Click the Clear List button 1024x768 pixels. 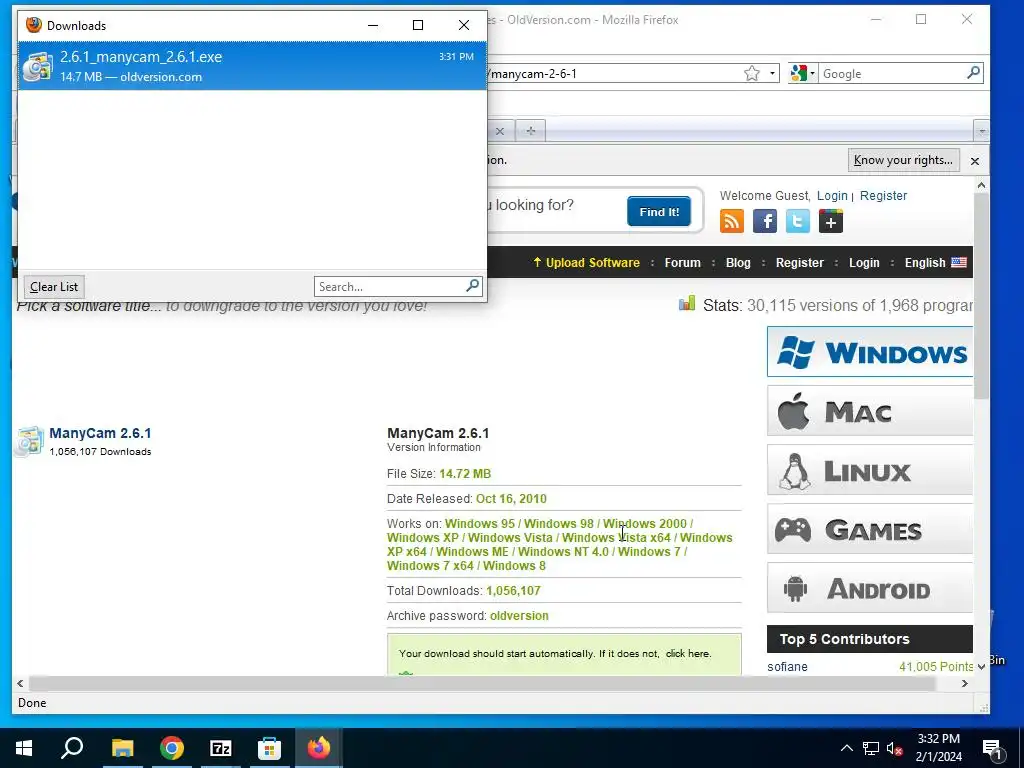(x=54, y=287)
